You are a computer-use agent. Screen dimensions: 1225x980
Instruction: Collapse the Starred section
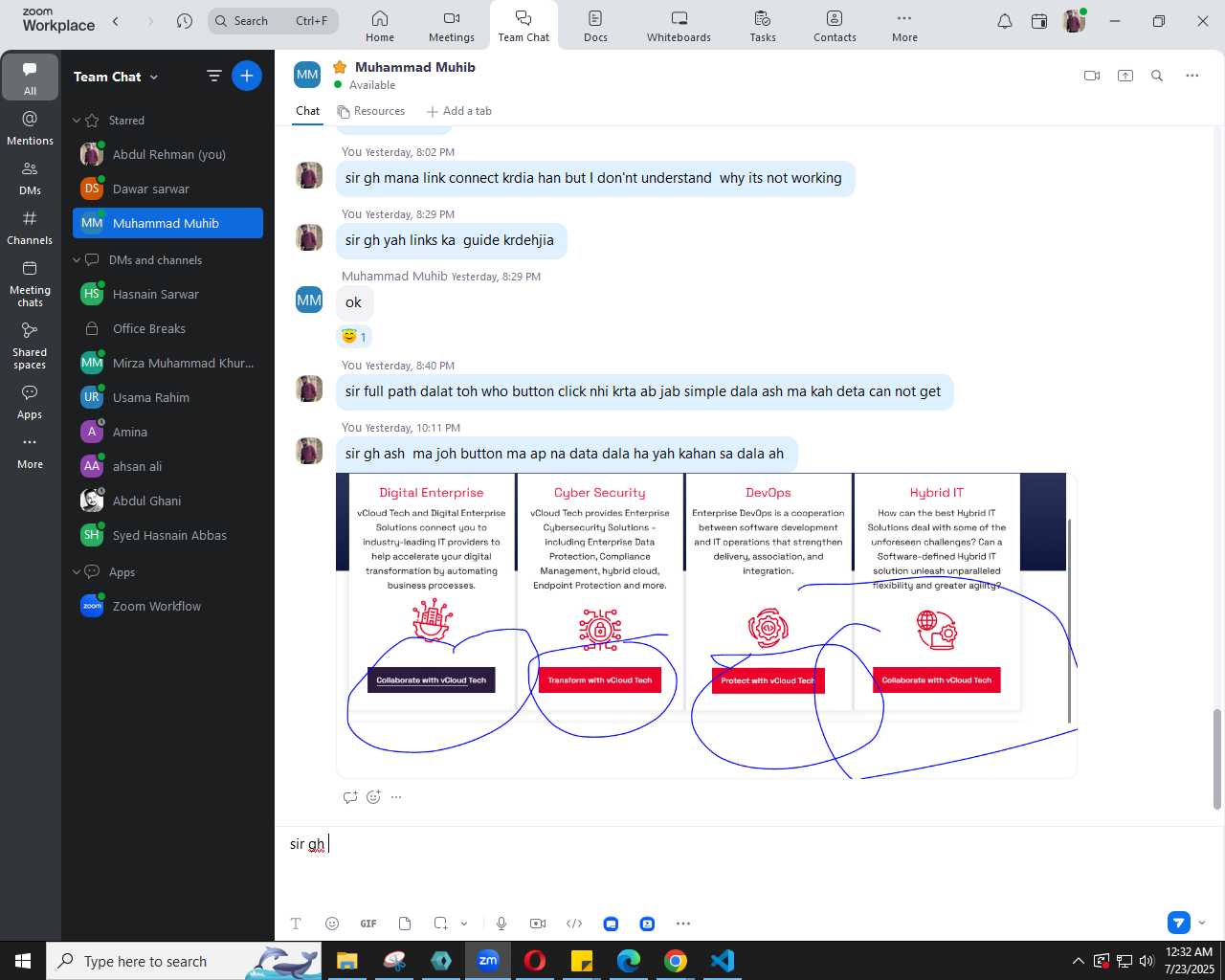(x=77, y=121)
